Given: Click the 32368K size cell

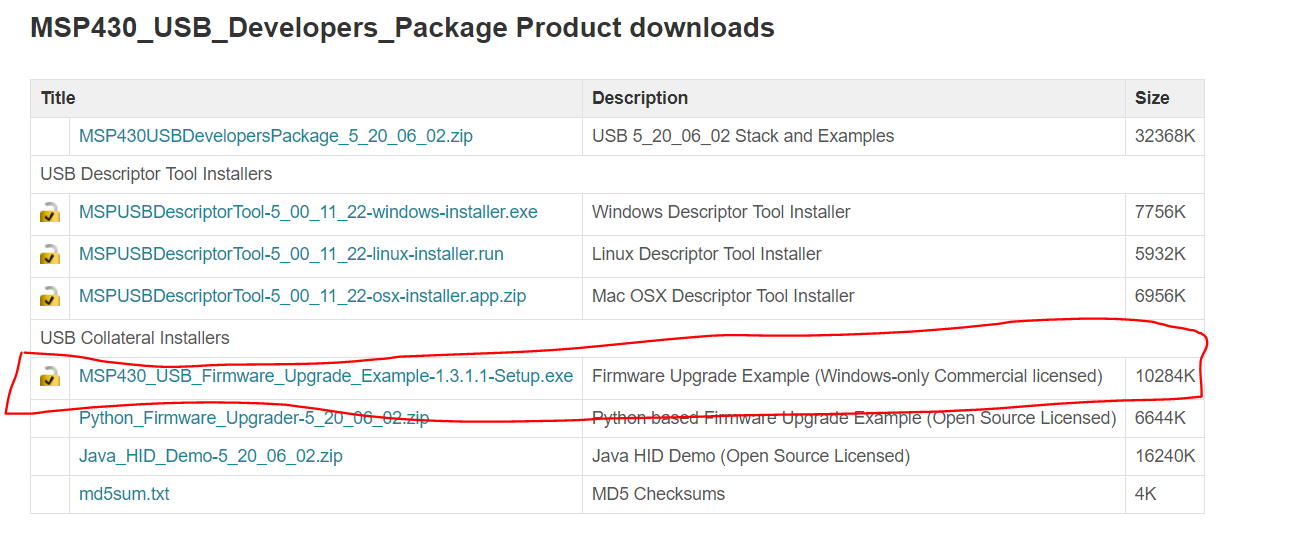Looking at the screenshot, I should pyautogui.click(x=1164, y=136).
